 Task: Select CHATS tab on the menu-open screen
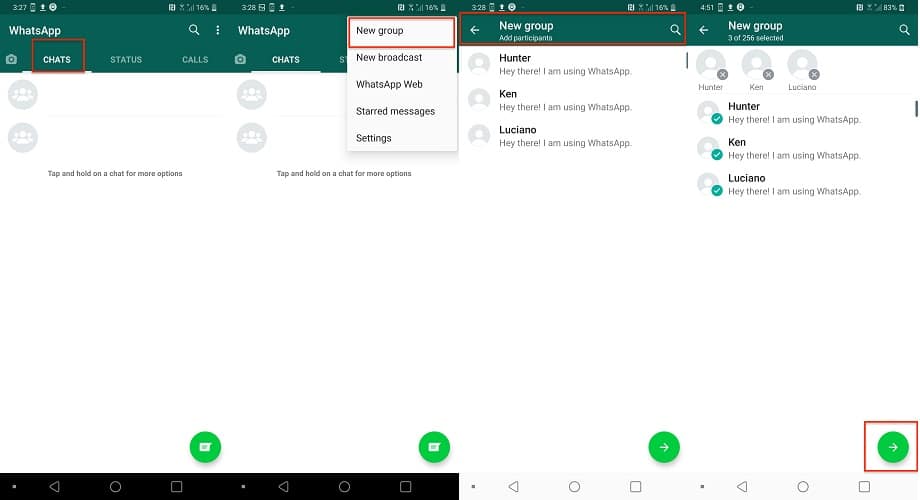tap(286, 59)
